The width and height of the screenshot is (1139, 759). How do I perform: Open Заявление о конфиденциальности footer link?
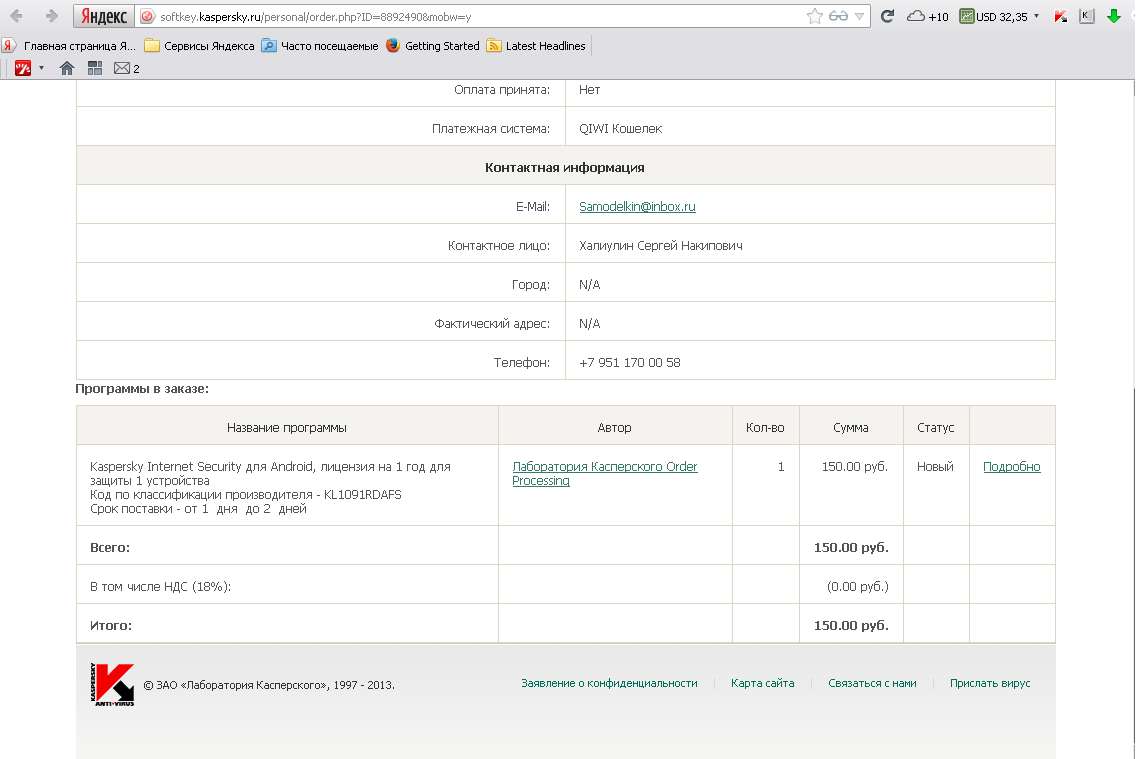point(609,683)
